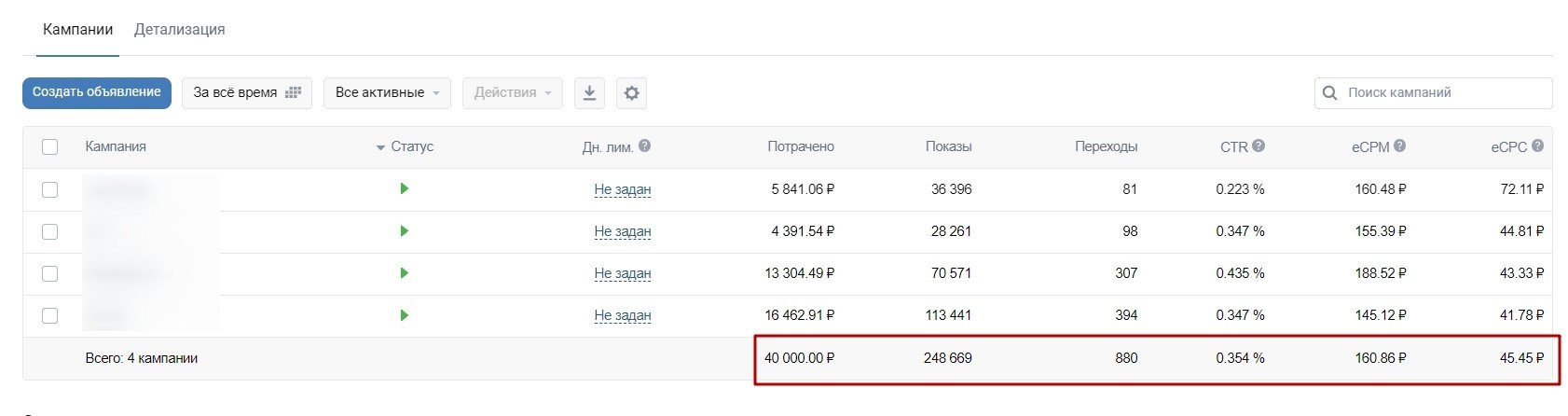1568x416 pixels.
Task: Click the eCPC help question icon
Action: coord(1537,146)
